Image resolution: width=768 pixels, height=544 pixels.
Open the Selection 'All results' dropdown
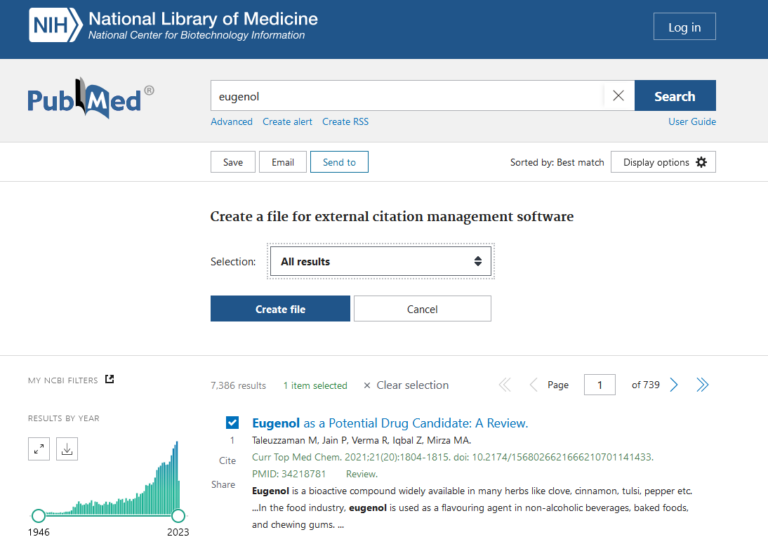coord(380,262)
